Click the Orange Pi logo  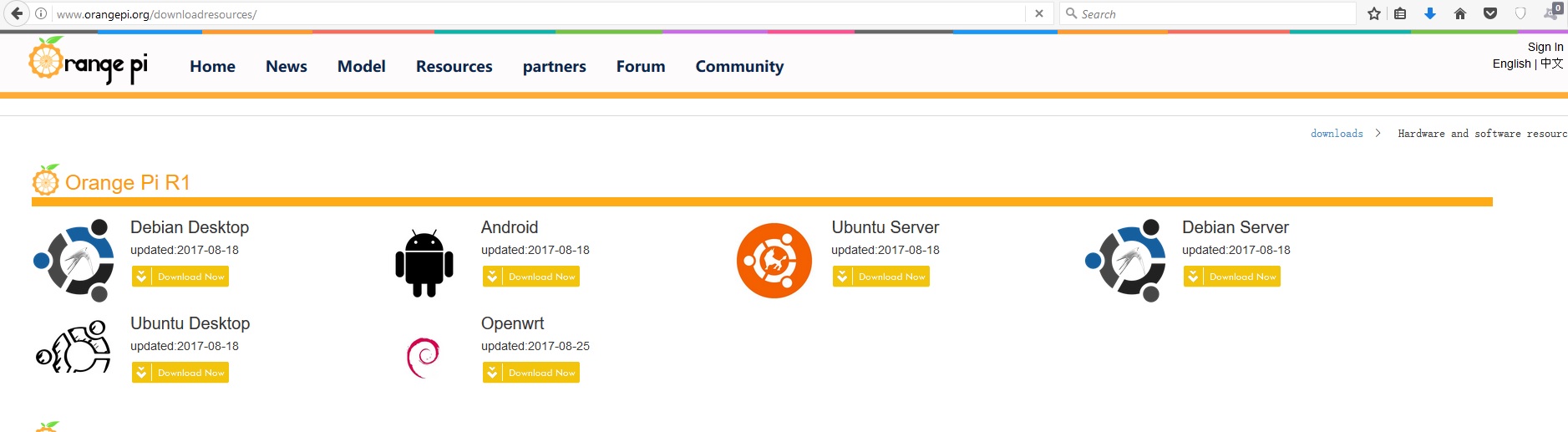click(88, 61)
